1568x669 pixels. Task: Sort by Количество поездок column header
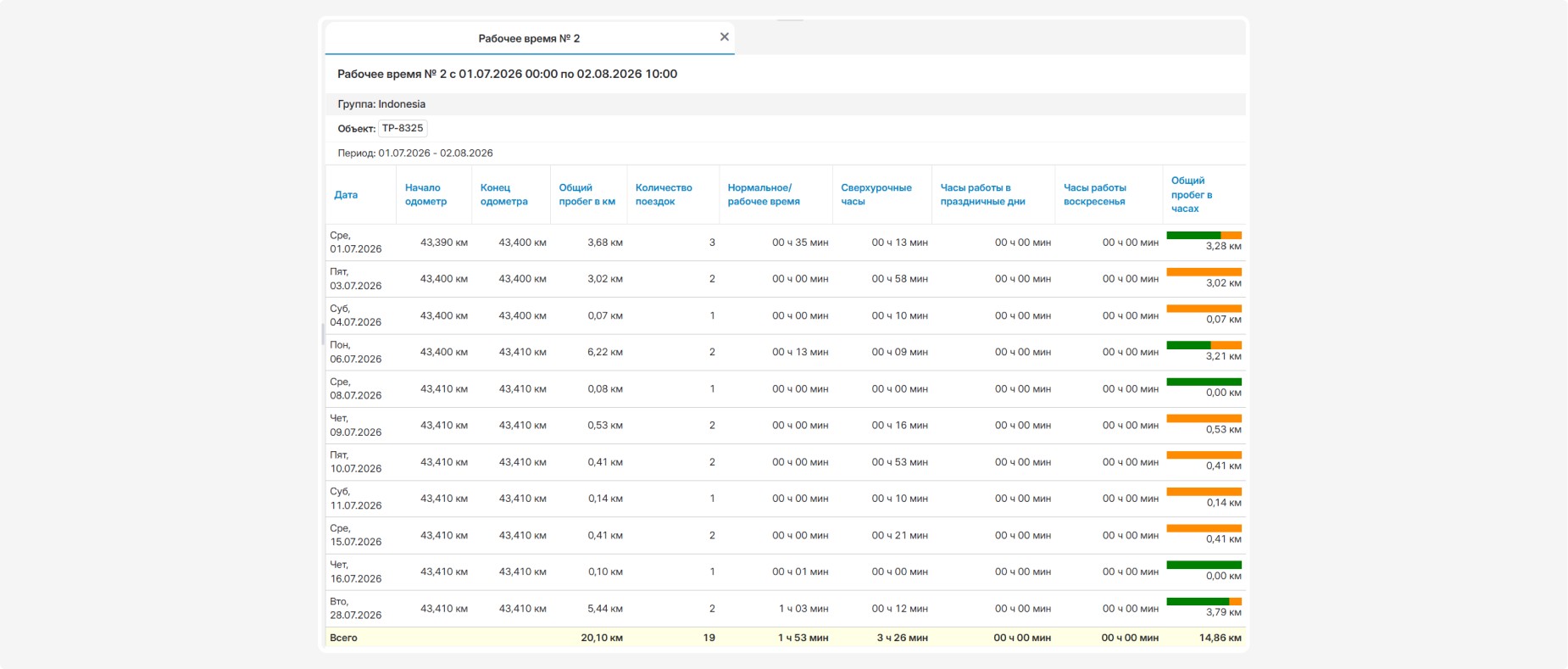click(664, 195)
